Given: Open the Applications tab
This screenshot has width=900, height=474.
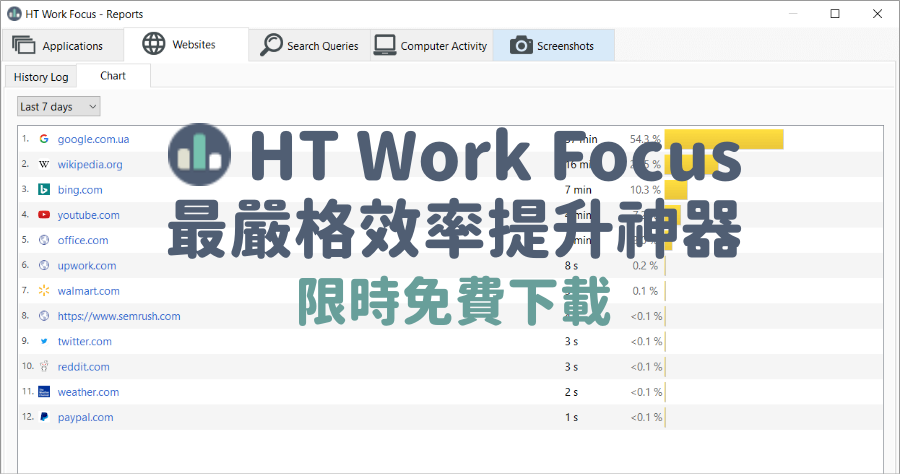Looking at the screenshot, I should coord(63,45).
